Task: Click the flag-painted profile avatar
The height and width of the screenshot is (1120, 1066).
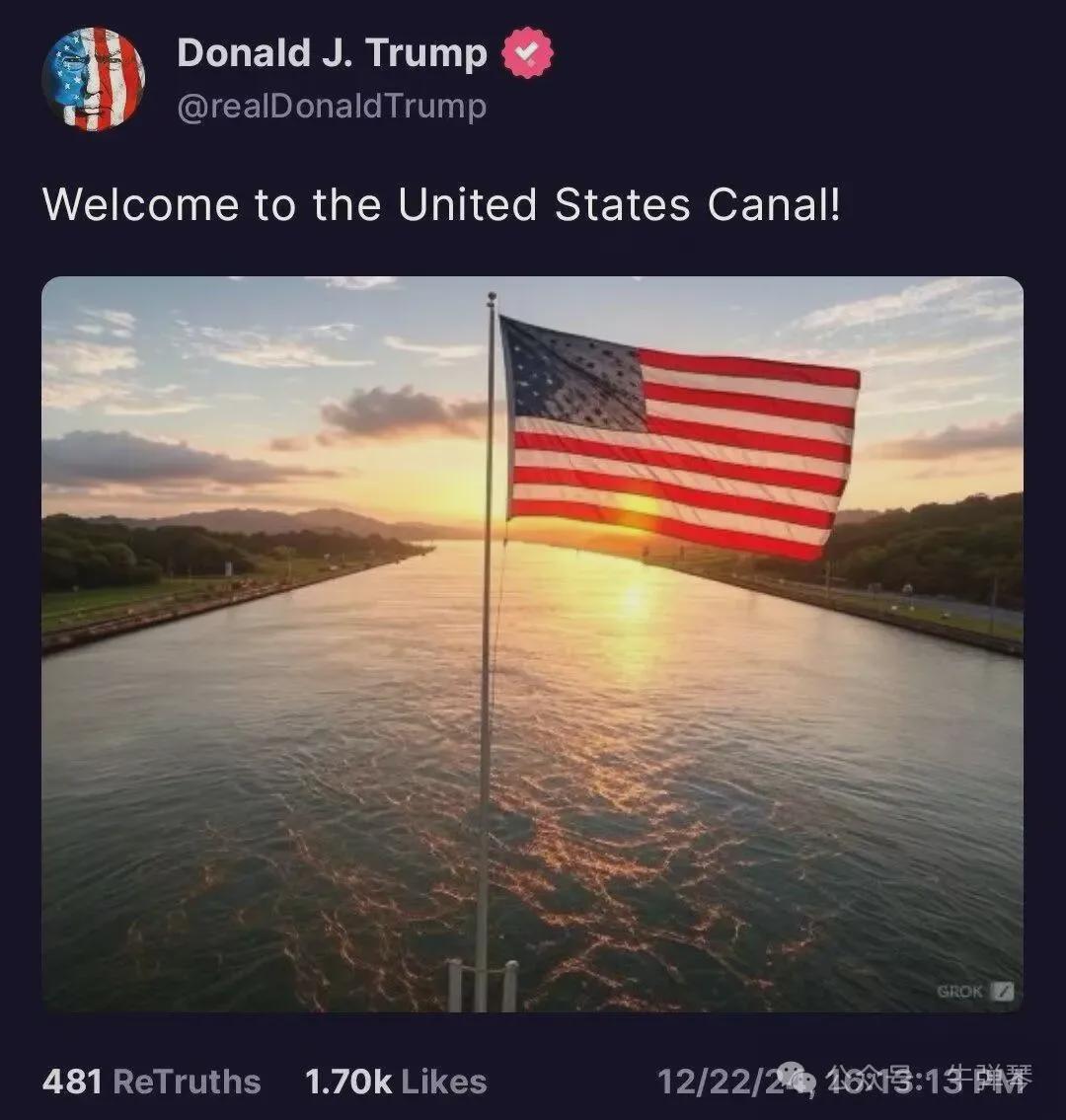Action: (94, 79)
